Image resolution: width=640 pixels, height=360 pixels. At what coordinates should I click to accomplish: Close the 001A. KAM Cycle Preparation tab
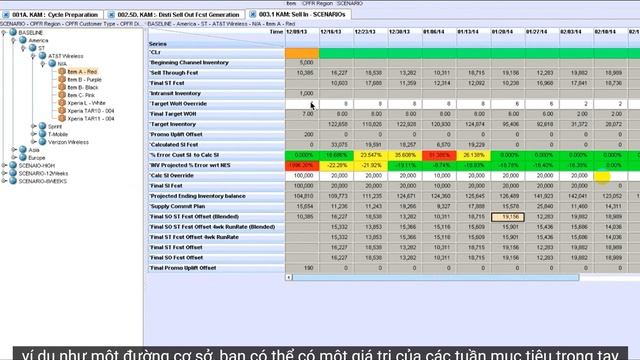6,15
